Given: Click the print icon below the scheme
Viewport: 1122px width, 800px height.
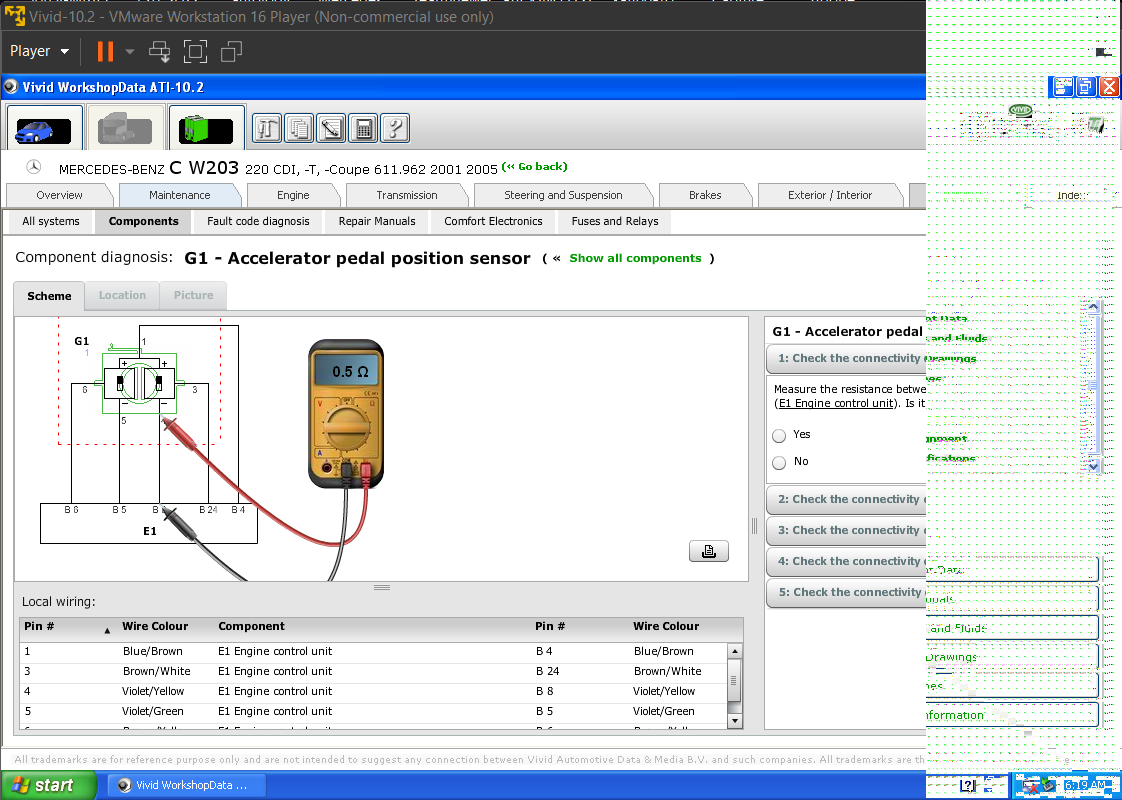Looking at the screenshot, I should click(708, 551).
